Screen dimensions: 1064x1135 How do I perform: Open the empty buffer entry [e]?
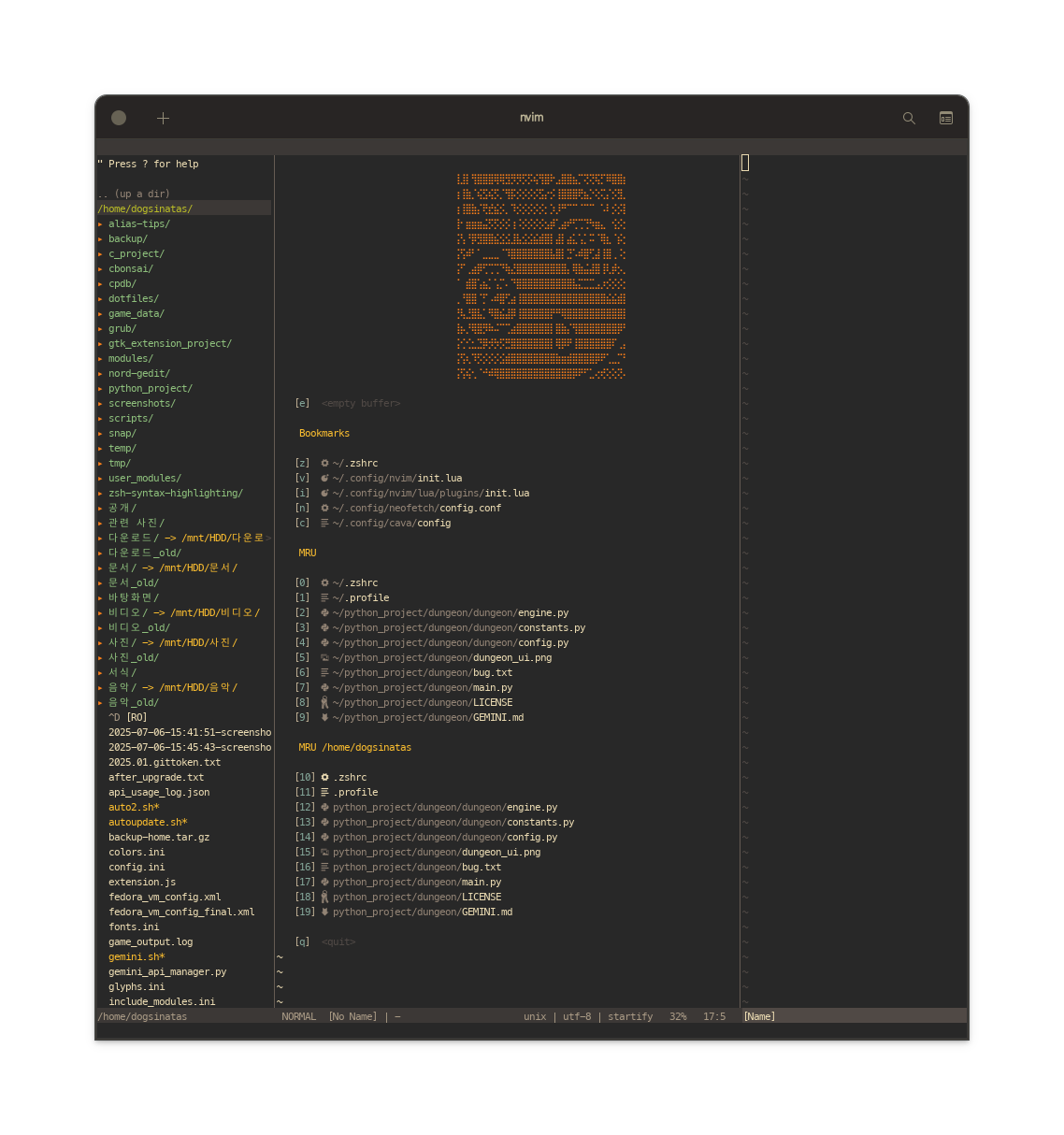[360, 403]
